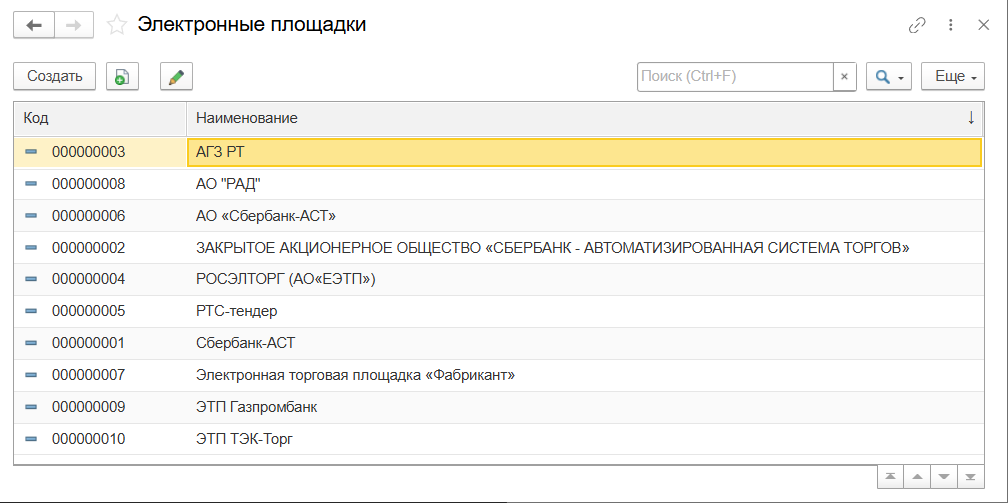1008x503 pixels.
Task: Select the Сбербанк-АСТ entry with code 000000001
Action: (585, 343)
